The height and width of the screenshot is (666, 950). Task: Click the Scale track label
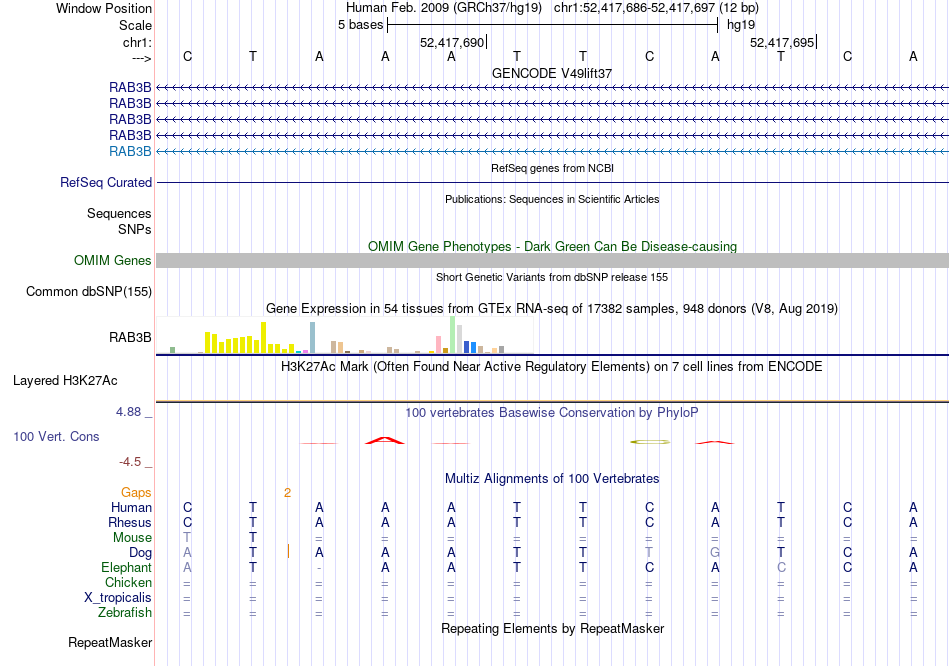tap(135, 25)
